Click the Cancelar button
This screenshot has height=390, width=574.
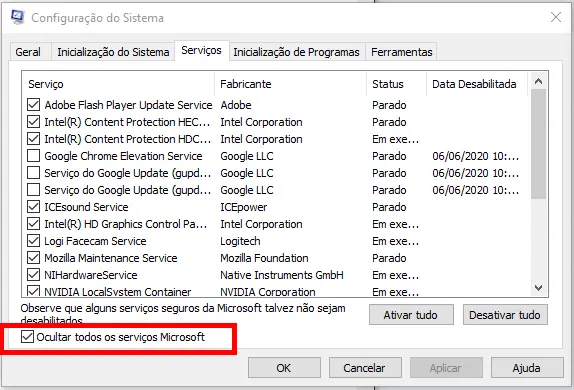(365, 368)
